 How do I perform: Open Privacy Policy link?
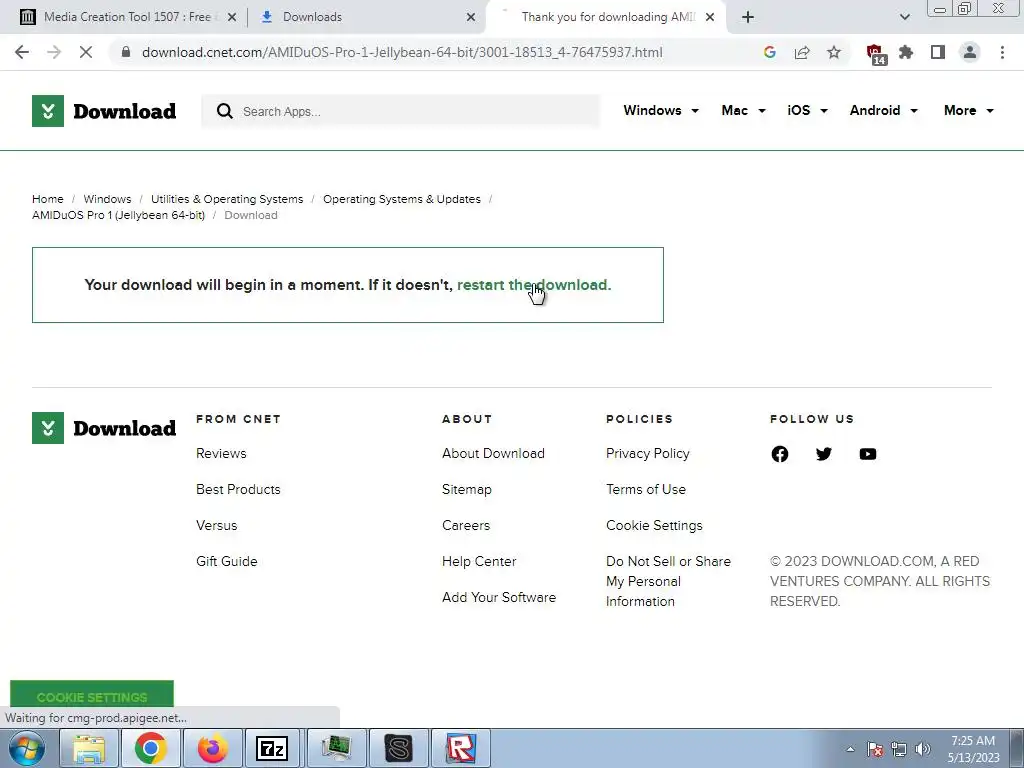pyautogui.click(x=648, y=453)
